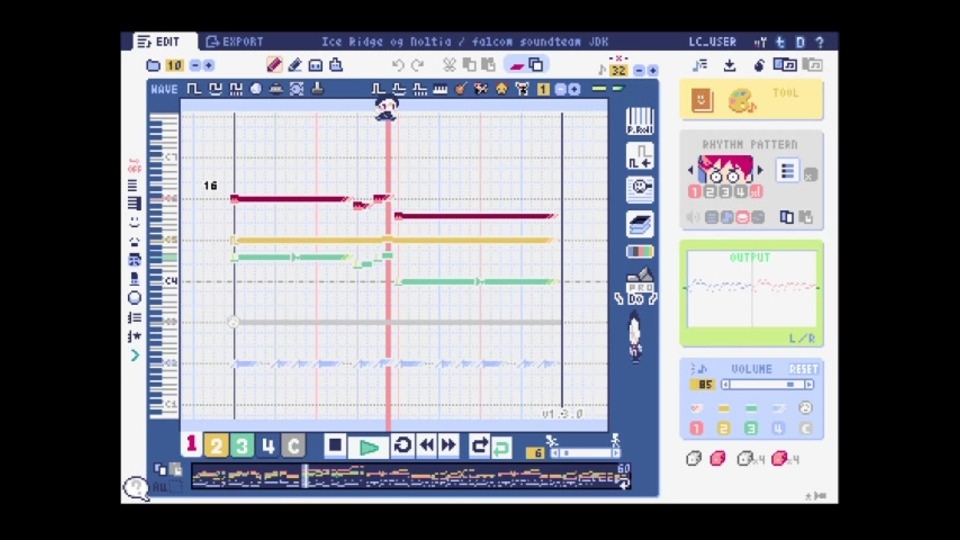Previous rhythm pattern left arrow
The width and height of the screenshot is (960, 540).
click(691, 170)
